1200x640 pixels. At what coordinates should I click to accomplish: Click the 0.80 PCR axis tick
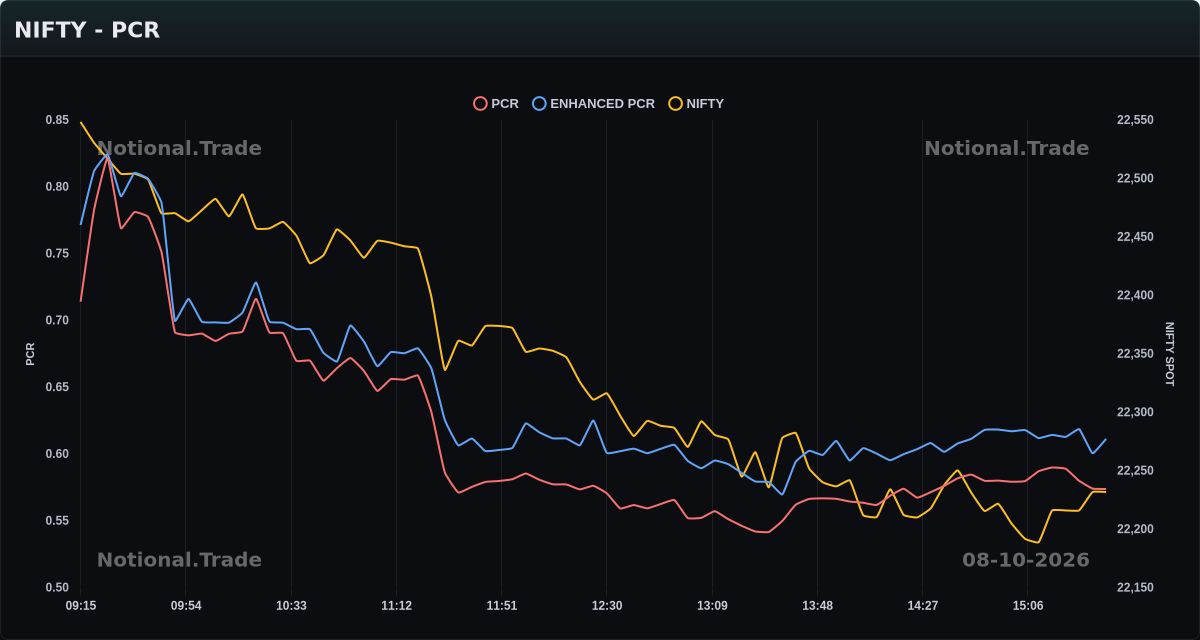(x=57, y=187)
